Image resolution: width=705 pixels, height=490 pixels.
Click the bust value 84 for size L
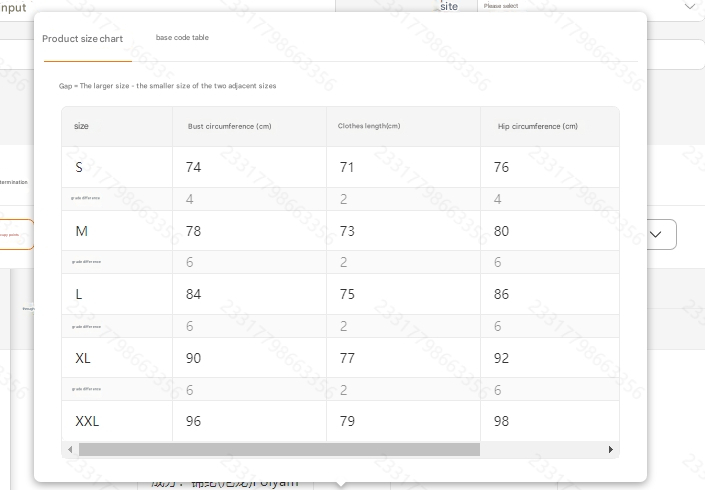click(193, 294)
